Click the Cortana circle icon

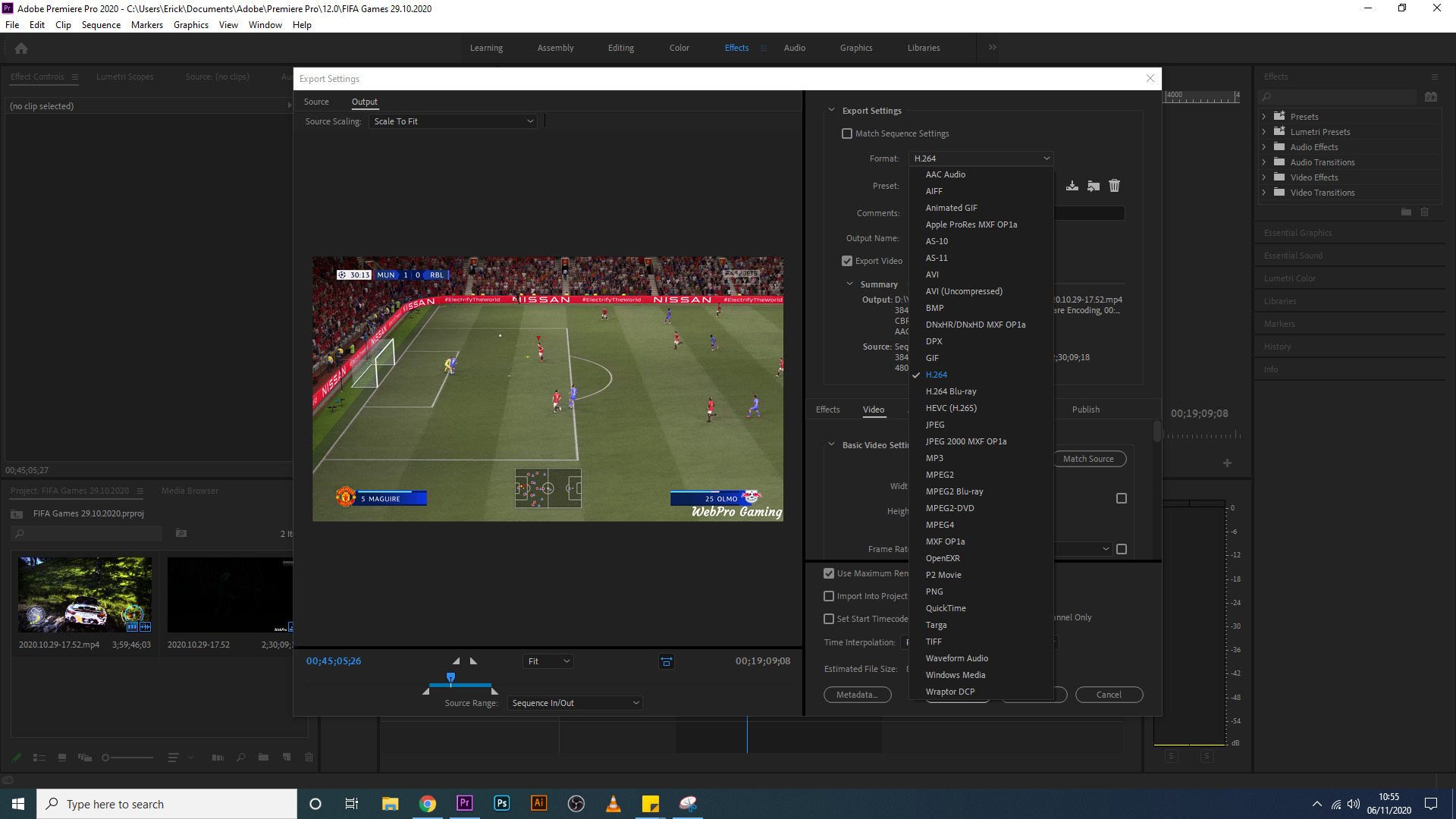pos(315,803)
